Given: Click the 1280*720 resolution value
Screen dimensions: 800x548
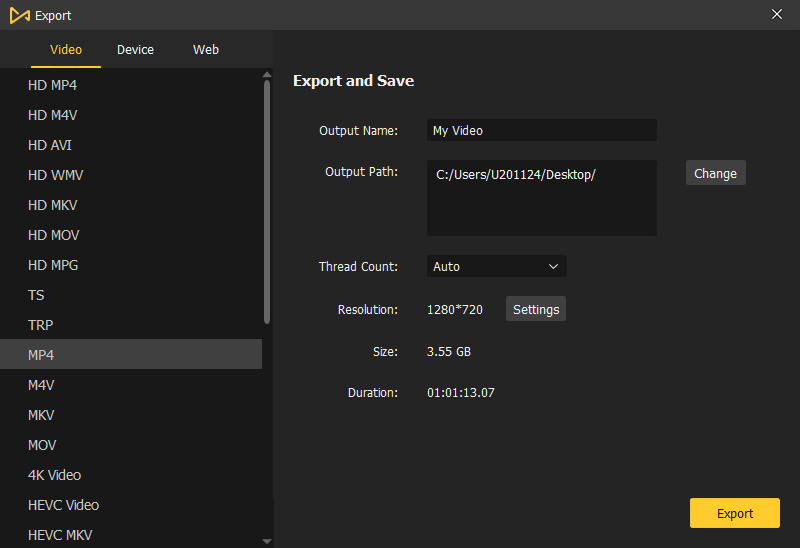Looking at the screenshot, I should point(455,310).
